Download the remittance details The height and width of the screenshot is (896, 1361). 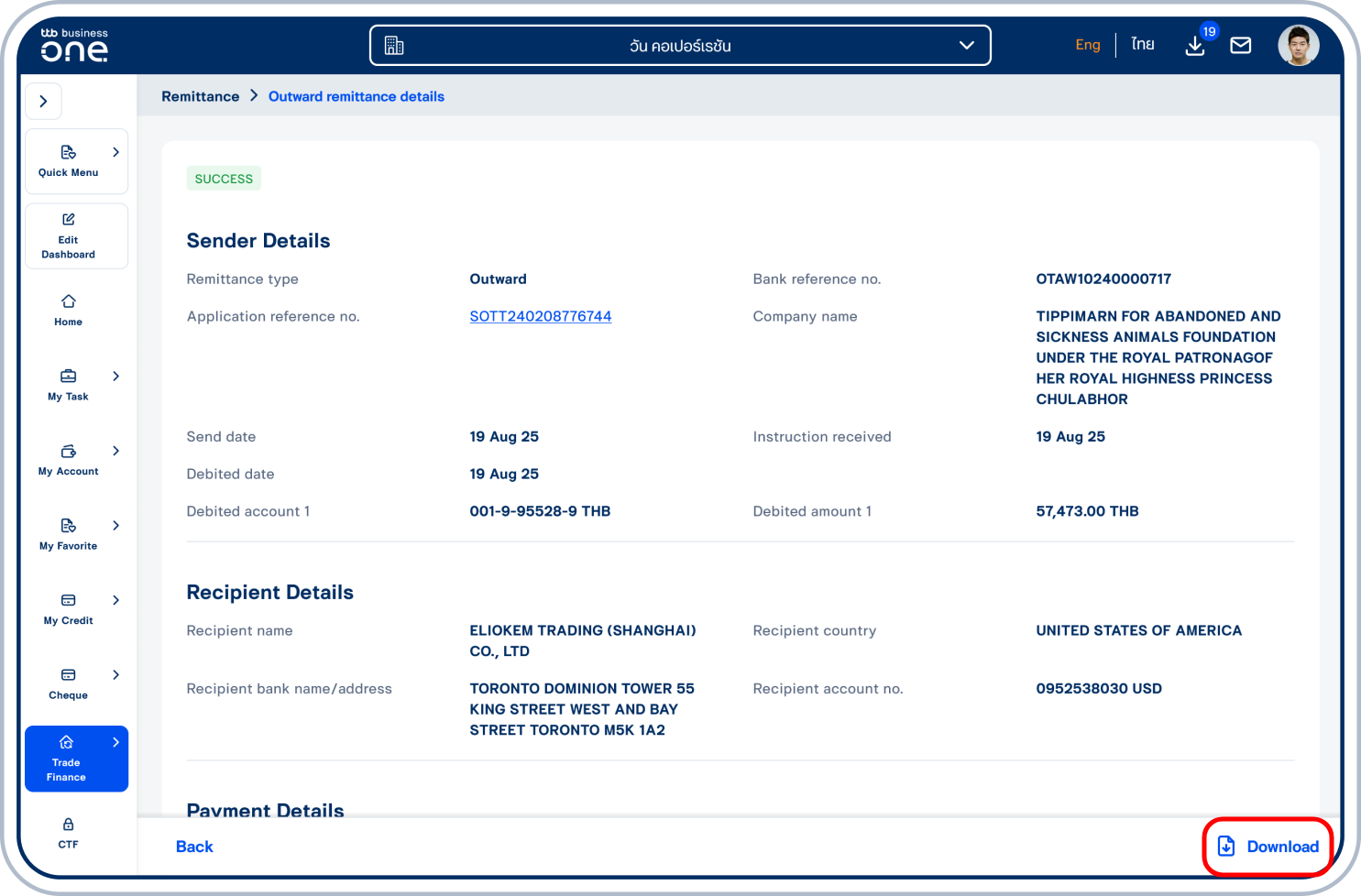pos(1268,847)
